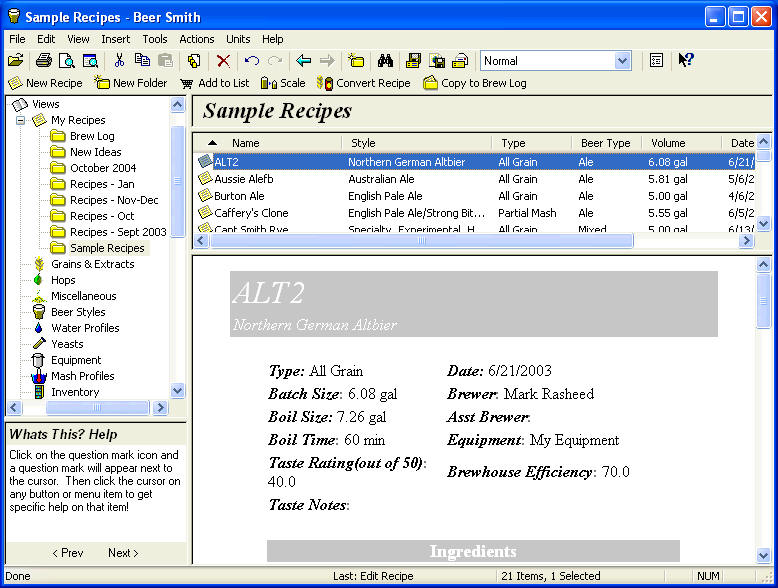Screen dimensions: 778x588
Task: Open Water Profiles view
Action: [x=84, y=328]
